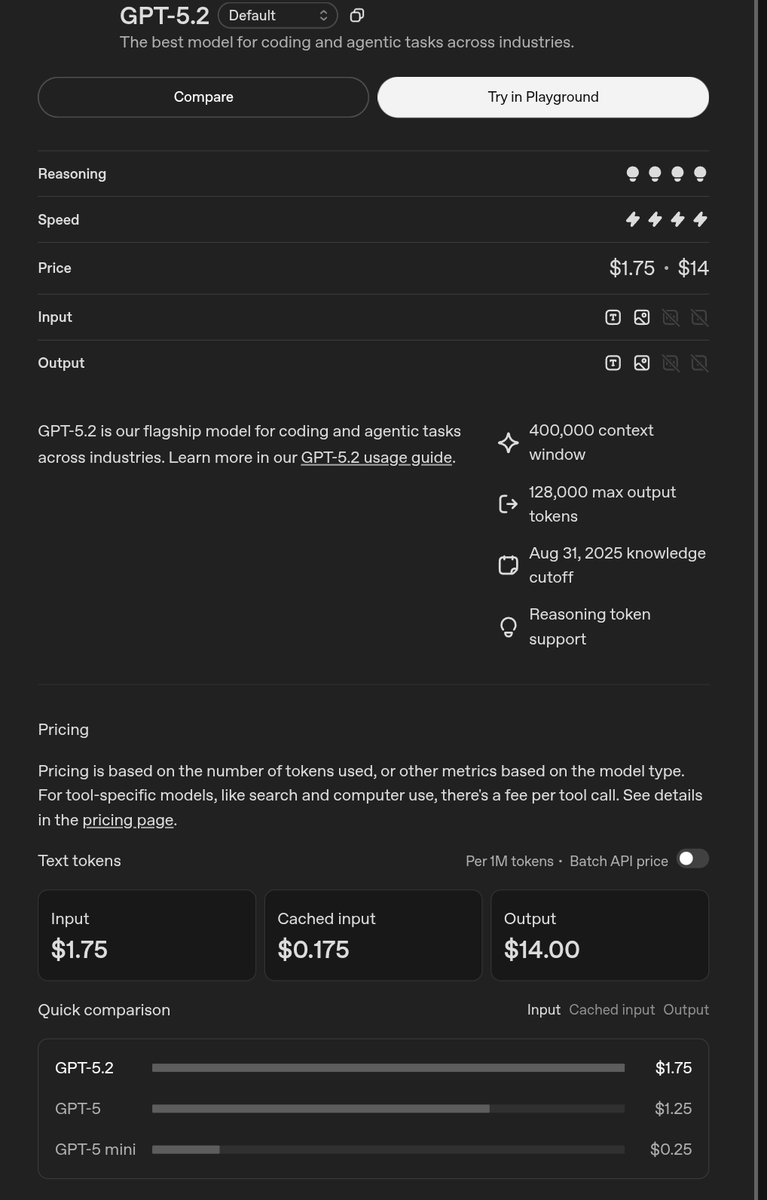Follow the GPT-5.2 usage guide link

point(377,457)
